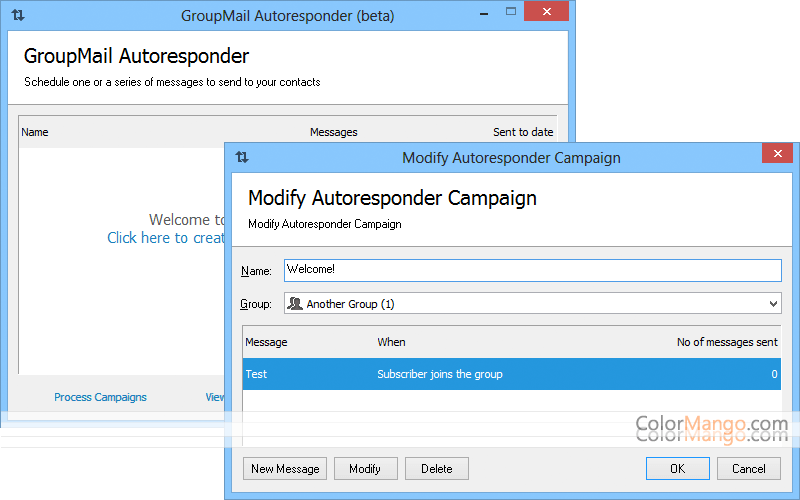Close the GroupMail Autoresponder main window
The width and height of the screenshot is (800, 500).
553,12
